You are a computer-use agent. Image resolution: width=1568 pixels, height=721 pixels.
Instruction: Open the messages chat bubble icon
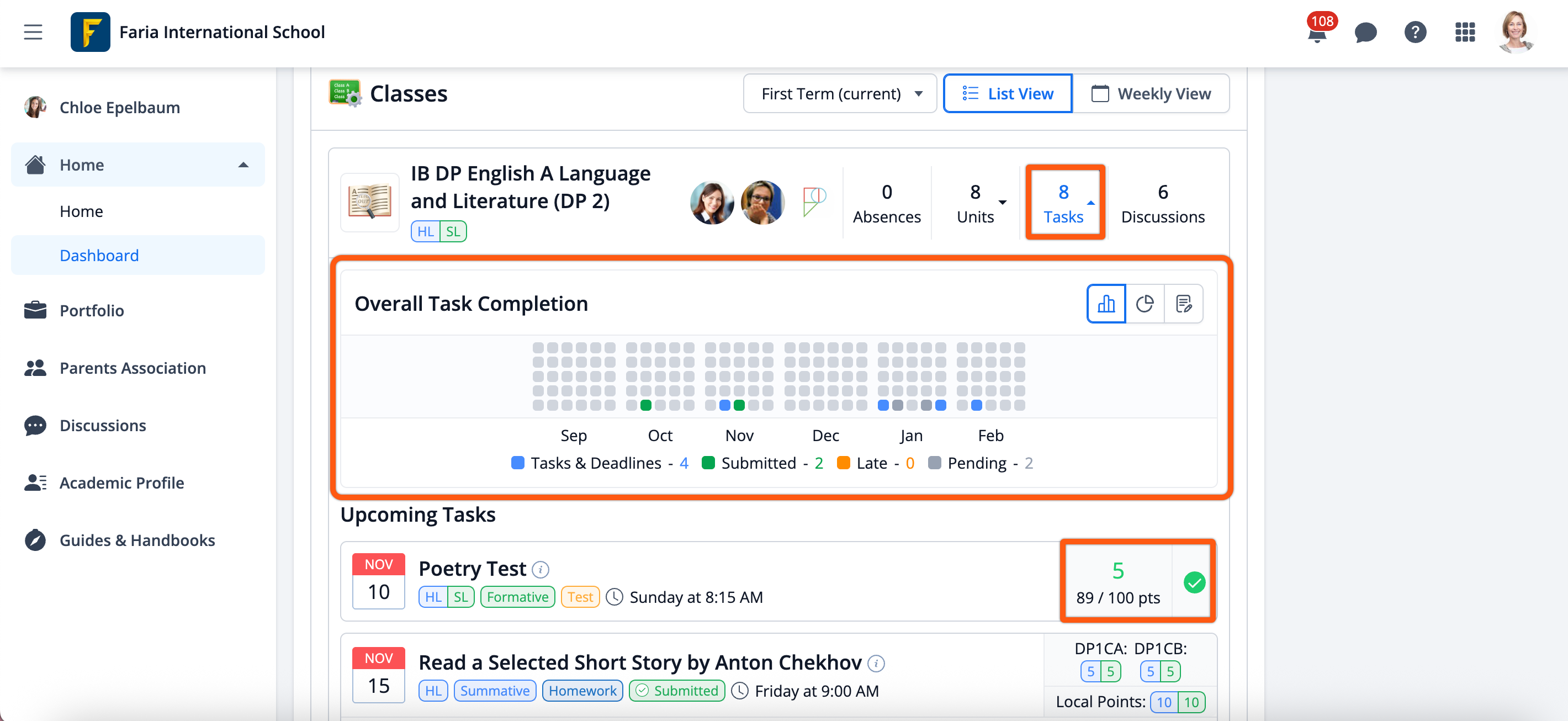pyautogui.click(x=1365, y=33)
